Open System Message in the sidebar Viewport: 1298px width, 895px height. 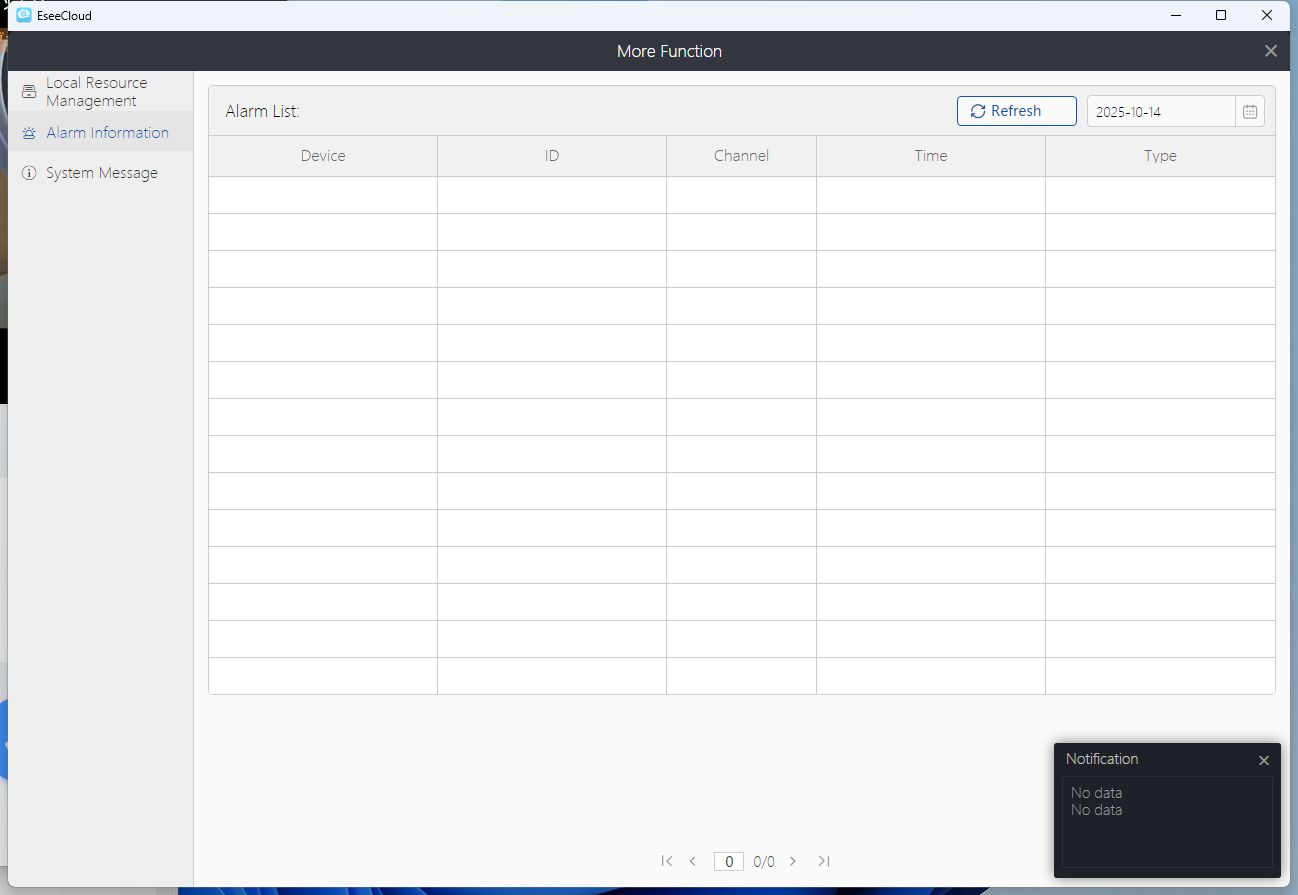(101, 173)
